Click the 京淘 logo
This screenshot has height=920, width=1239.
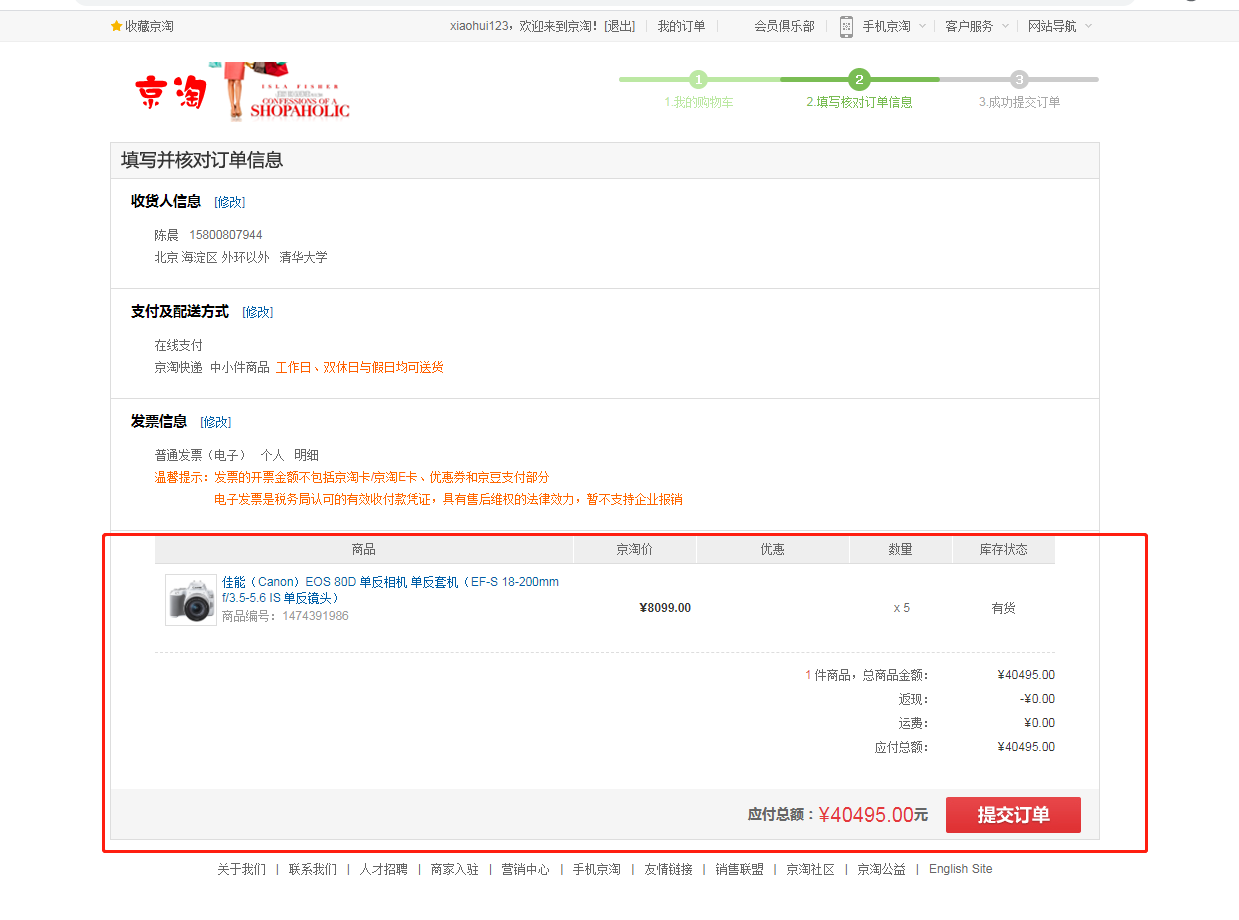[170, 92]
